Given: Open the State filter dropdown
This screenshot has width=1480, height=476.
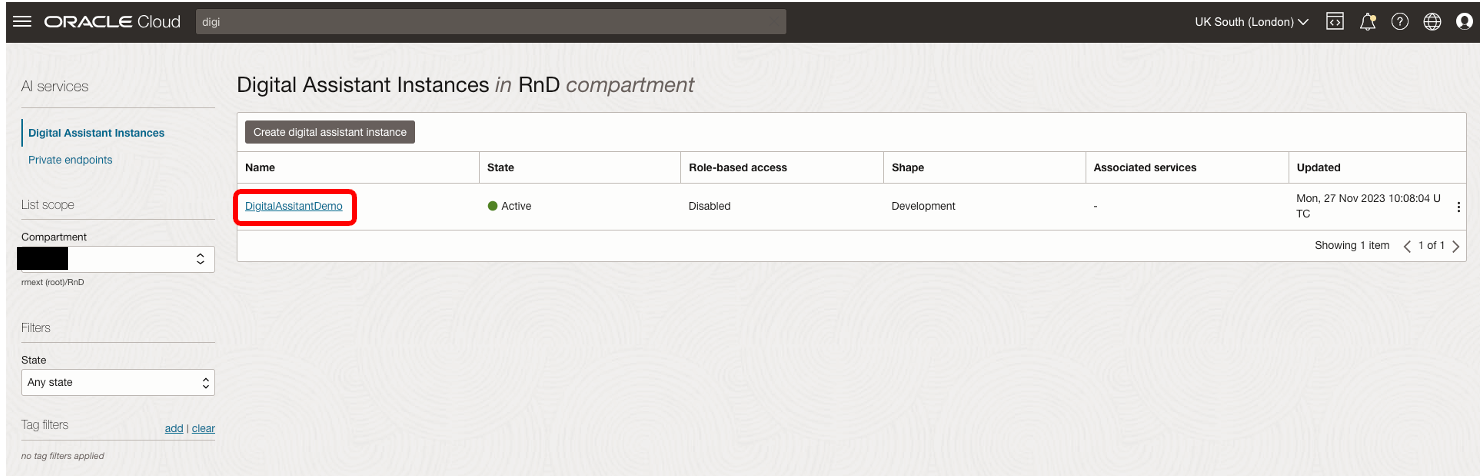Looking at the screenshot, I should [x=118, y=382].
